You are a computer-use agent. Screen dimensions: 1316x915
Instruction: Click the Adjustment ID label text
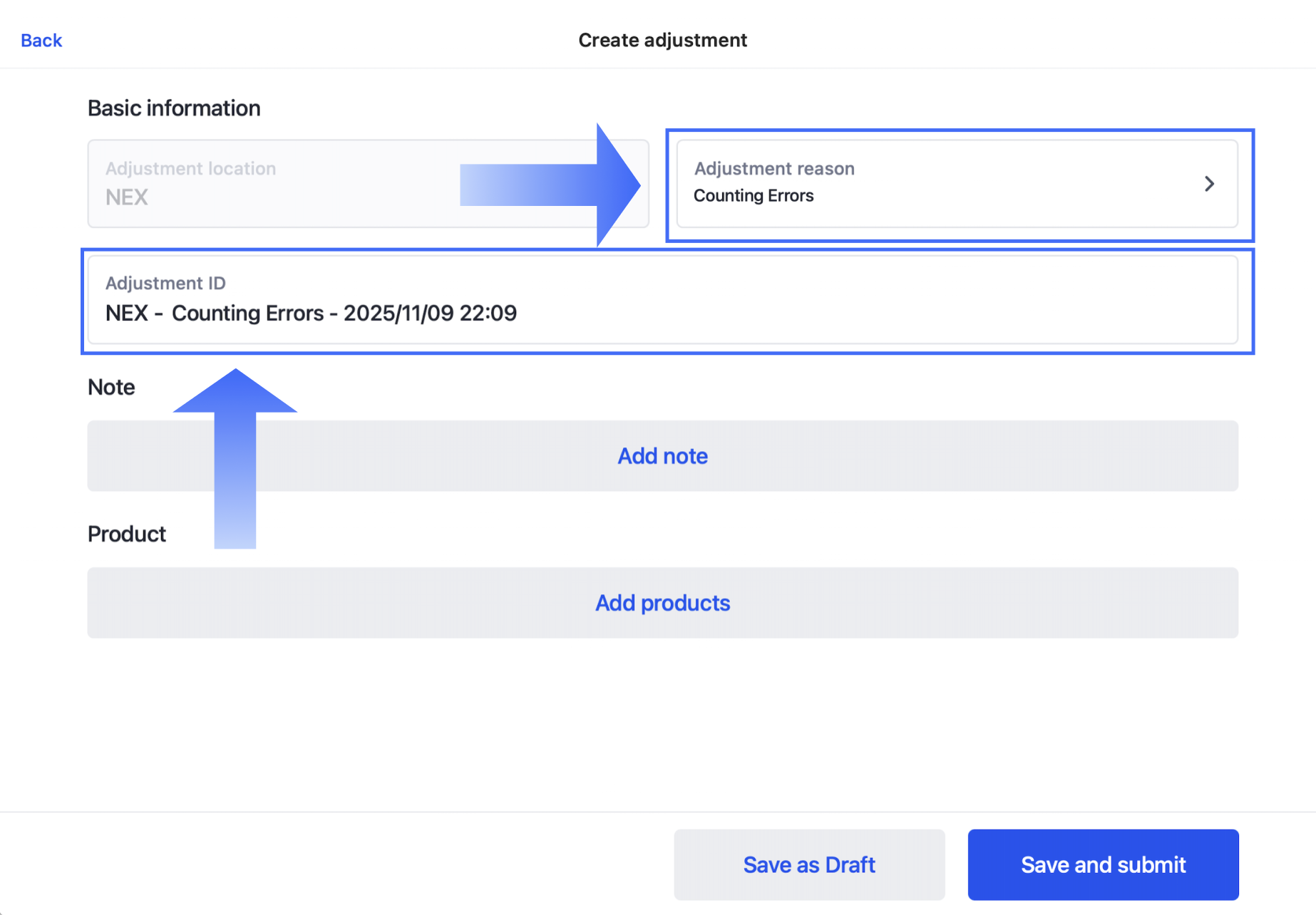pos(165,284)
